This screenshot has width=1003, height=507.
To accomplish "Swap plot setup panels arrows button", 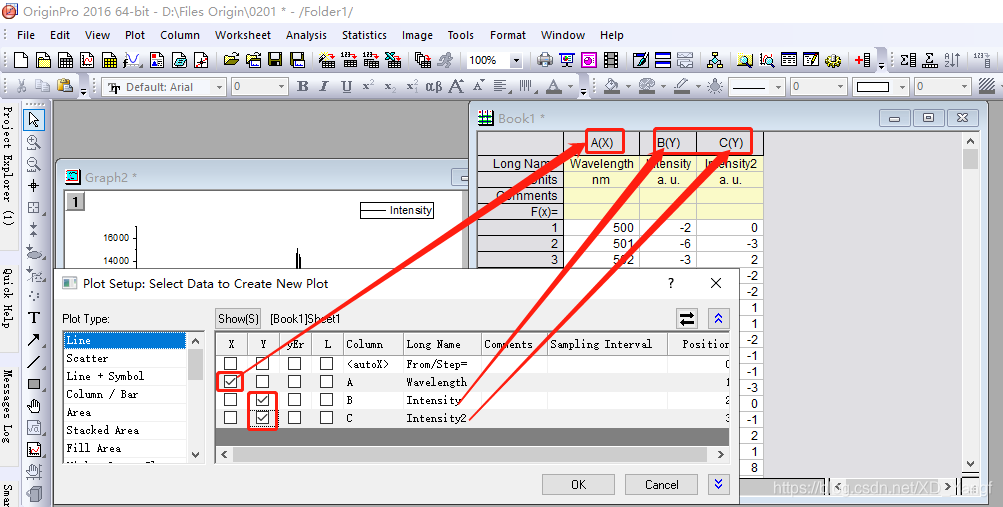I will click(x=686, y=318).
